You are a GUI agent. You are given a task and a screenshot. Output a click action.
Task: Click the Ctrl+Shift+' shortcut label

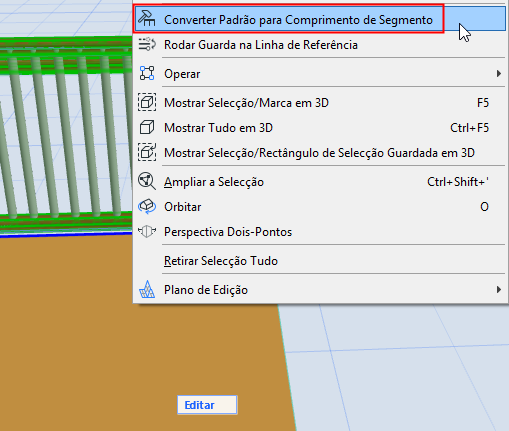pos(458,182)
